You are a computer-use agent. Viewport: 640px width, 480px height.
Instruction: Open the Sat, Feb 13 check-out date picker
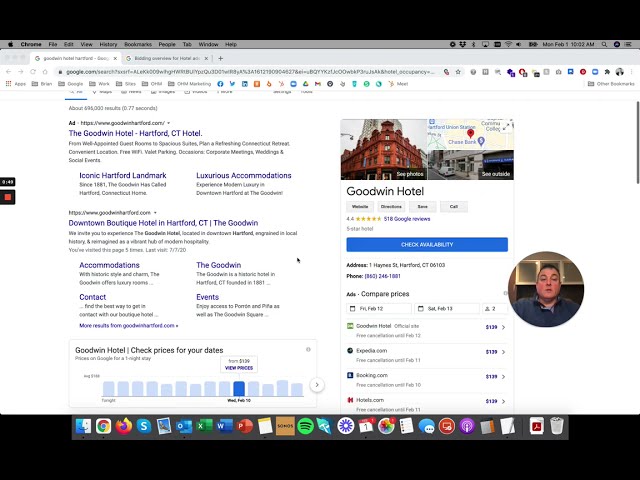[x=447, y=309]
